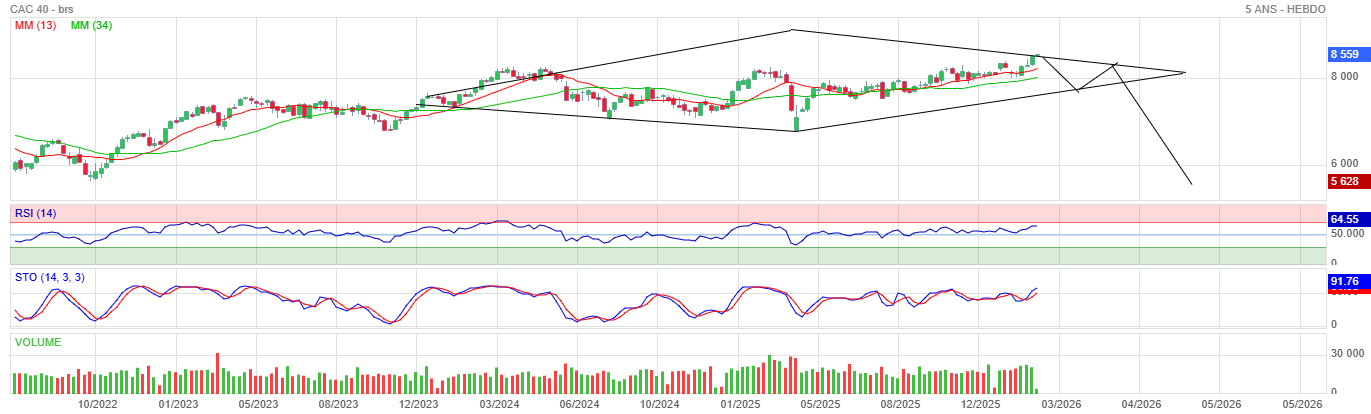The width and height of the screenshot is (1371, 414).
Task: Click the 12/2025 date axis label
Action: tap(981, 404)
